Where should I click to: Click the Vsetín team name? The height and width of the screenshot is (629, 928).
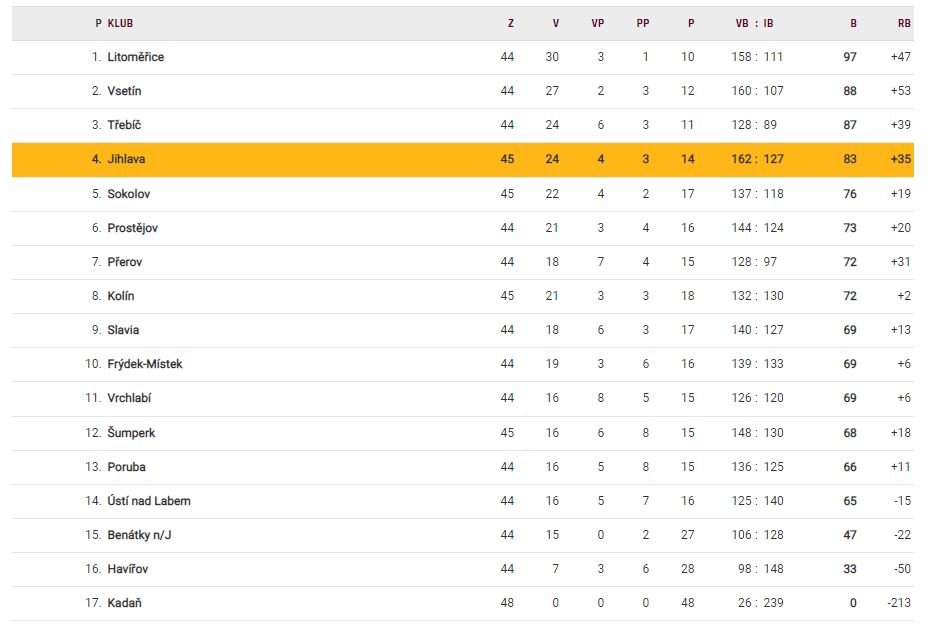pos(124,91)
